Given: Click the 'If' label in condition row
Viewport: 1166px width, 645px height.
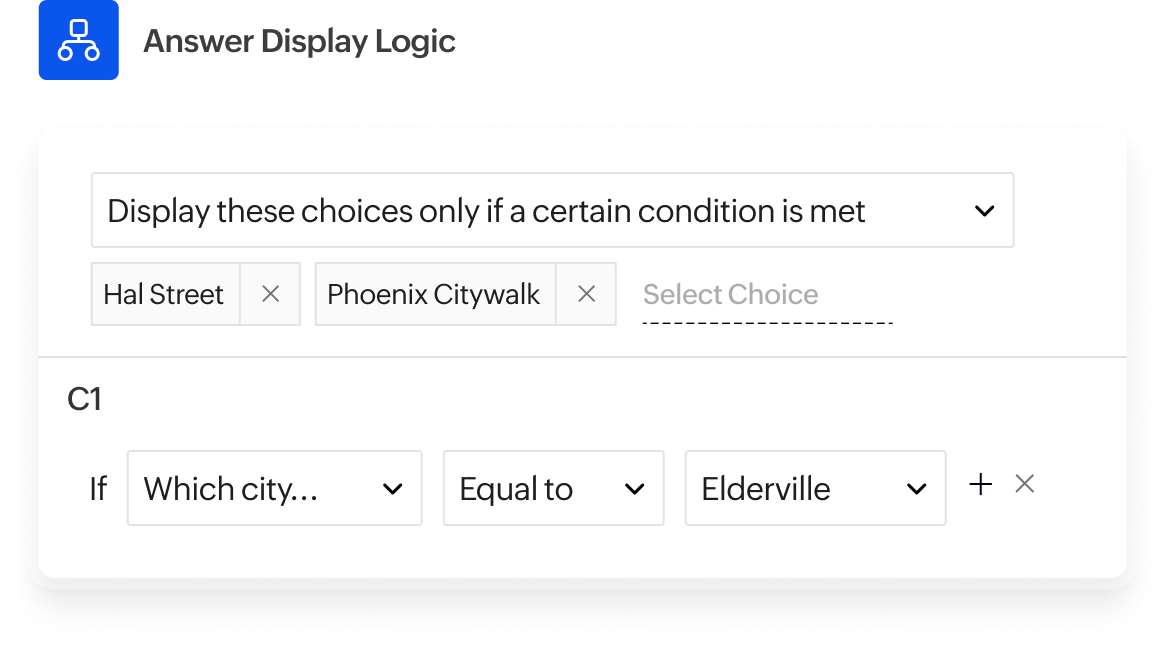Looking at the screenshot, I should click(98, 489).
